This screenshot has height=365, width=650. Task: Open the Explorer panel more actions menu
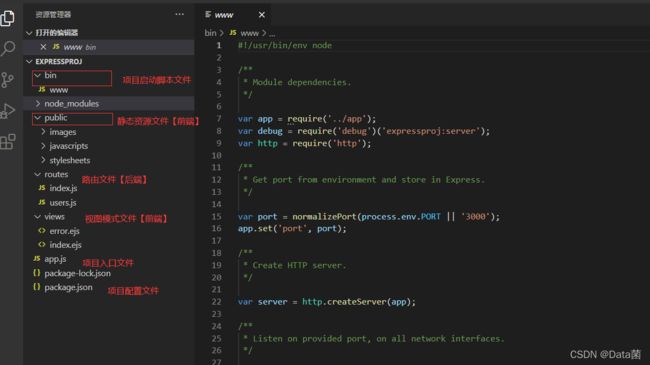click(x=179, y=15)
